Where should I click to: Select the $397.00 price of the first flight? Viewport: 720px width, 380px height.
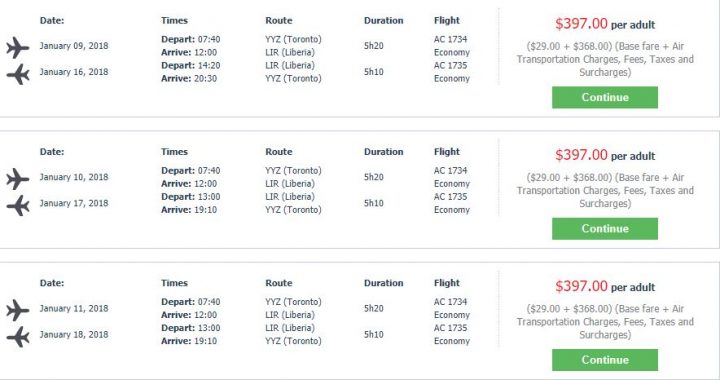coord(581,23)
